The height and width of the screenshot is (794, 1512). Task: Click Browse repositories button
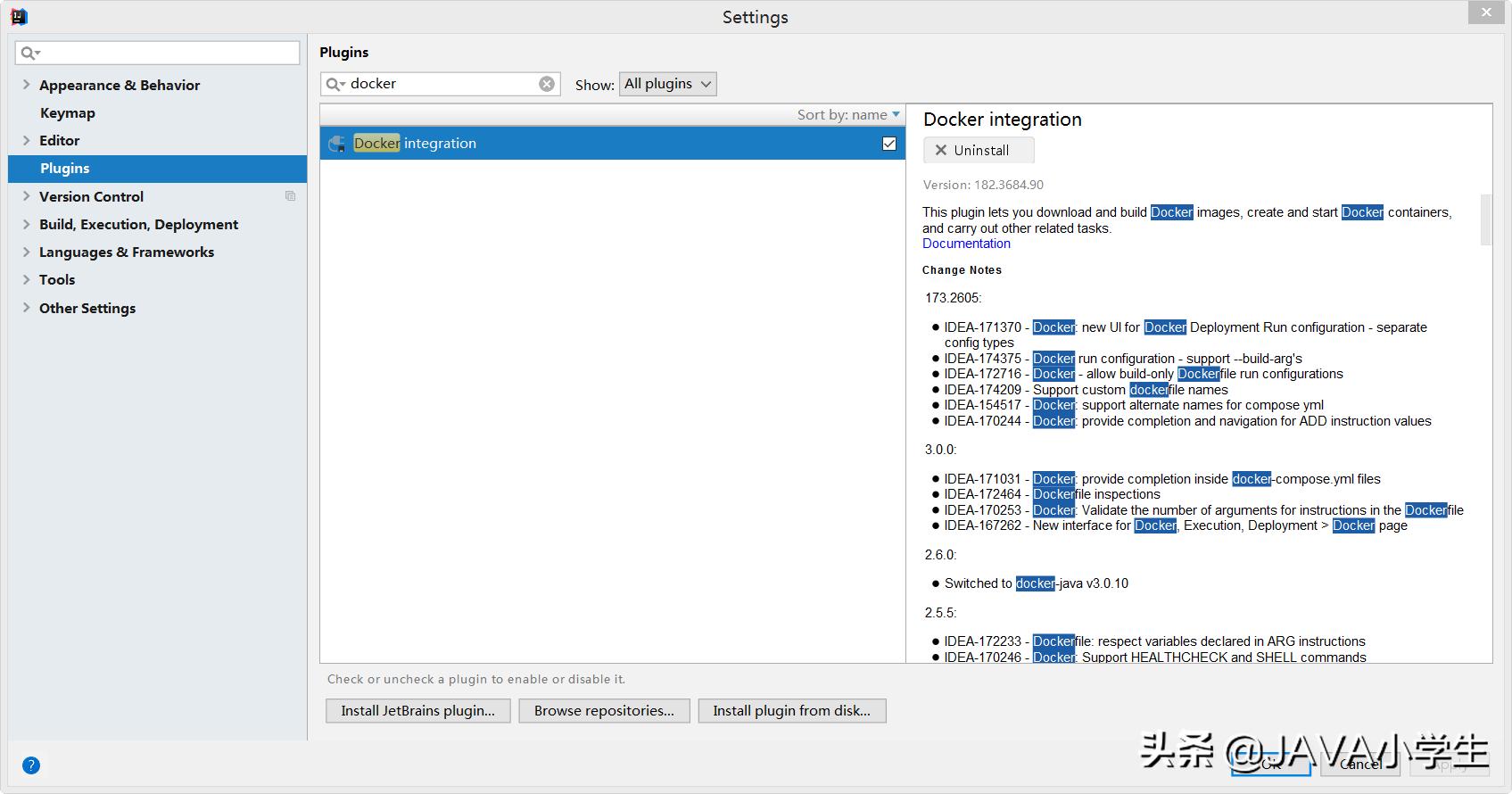coord(604,711)
